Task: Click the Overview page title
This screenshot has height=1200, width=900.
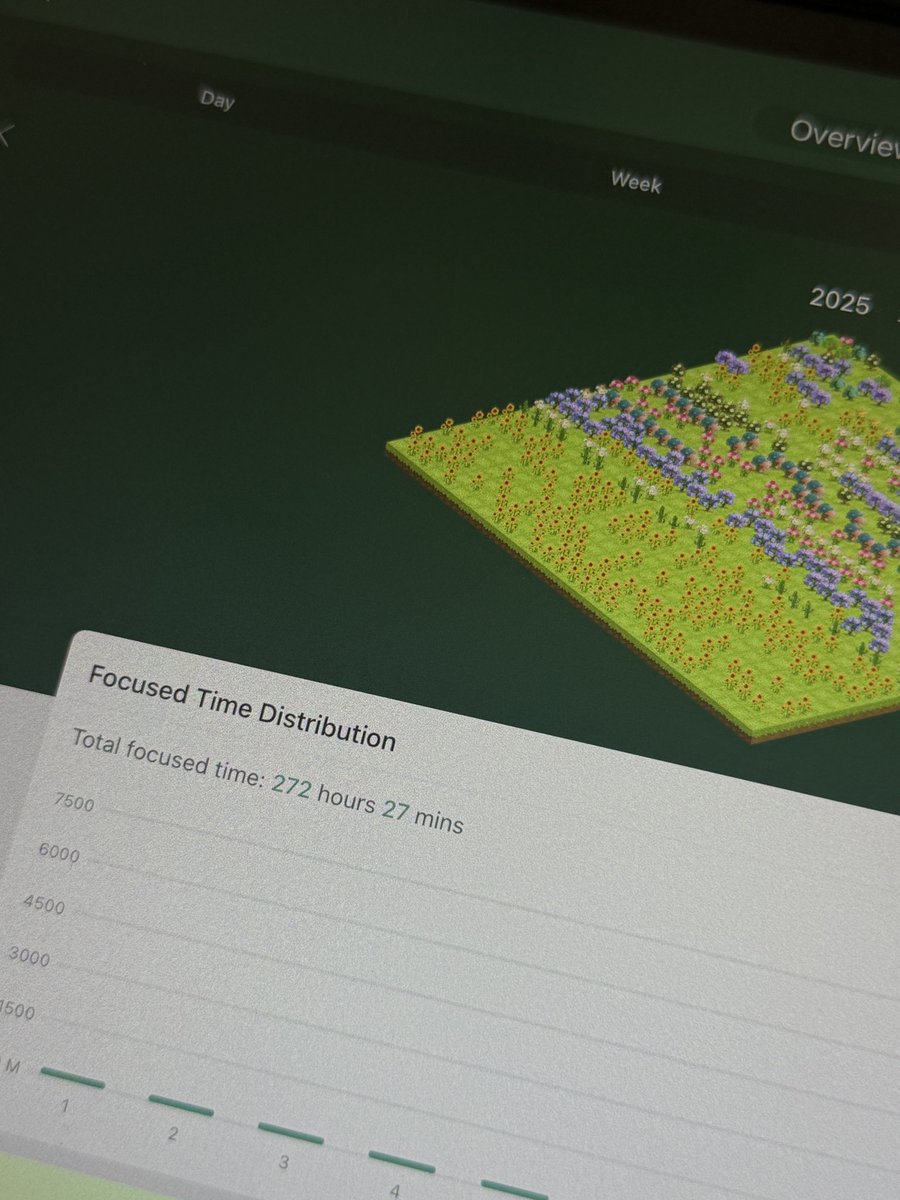Action: (x=845, y=137)
